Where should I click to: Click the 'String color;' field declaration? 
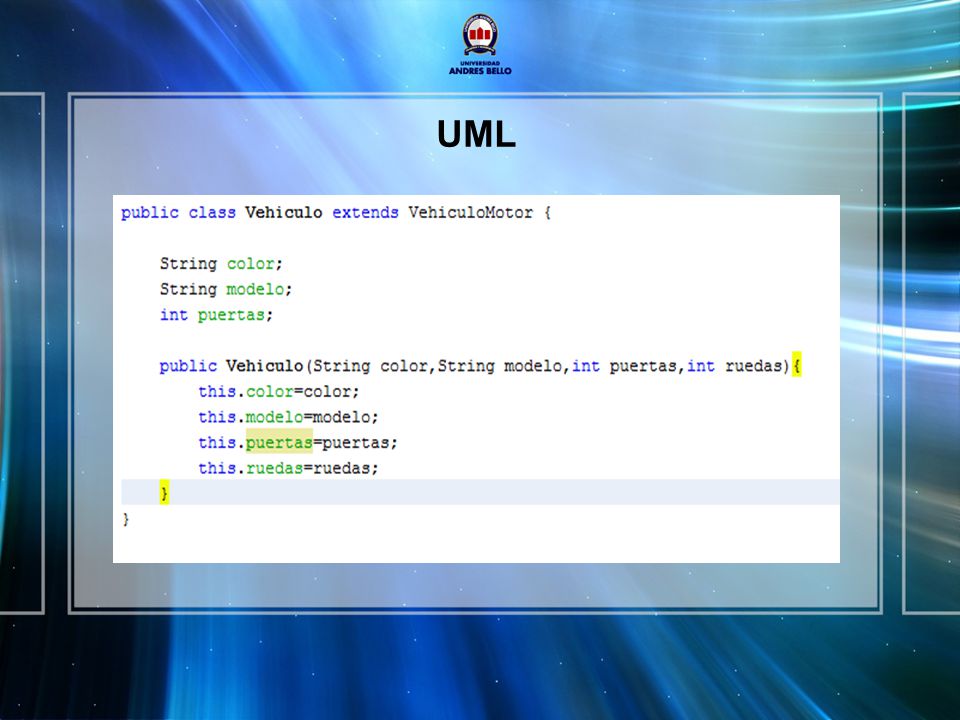coord(221,264)
